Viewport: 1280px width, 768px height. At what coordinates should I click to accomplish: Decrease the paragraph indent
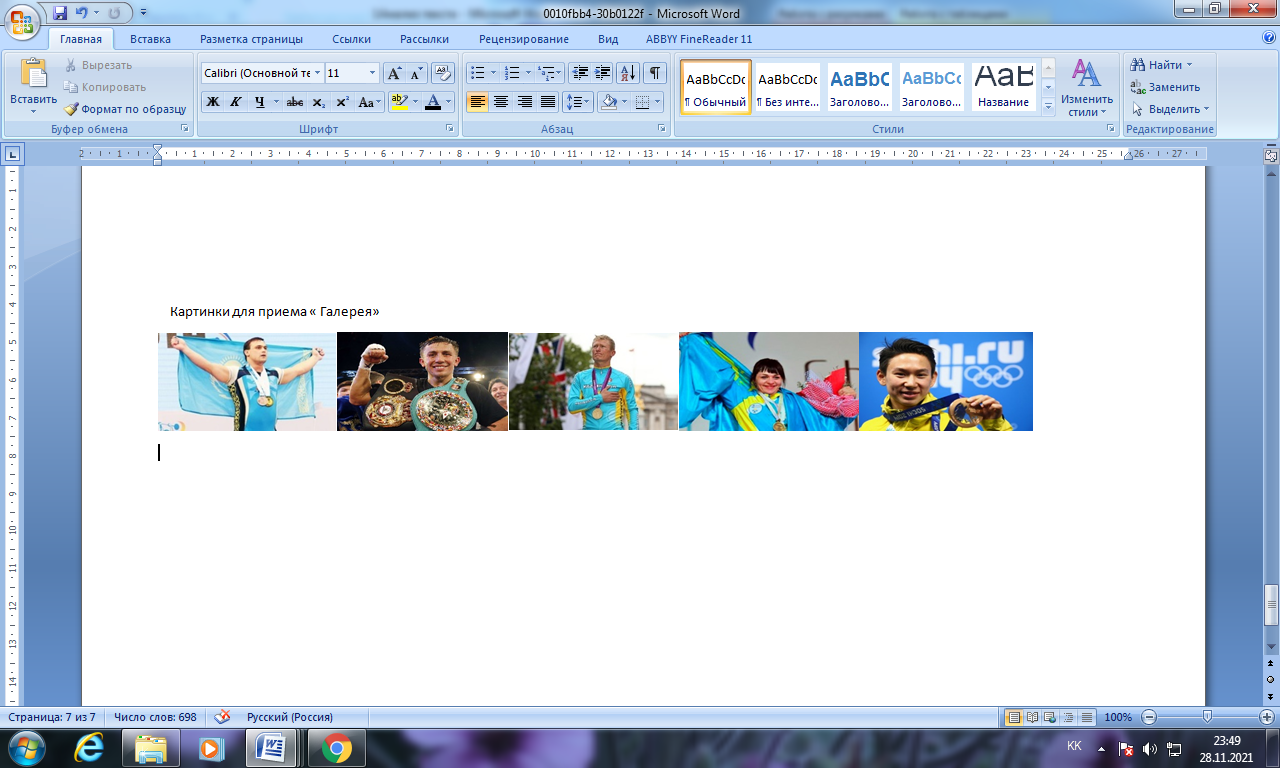click(x=581, y=73)
